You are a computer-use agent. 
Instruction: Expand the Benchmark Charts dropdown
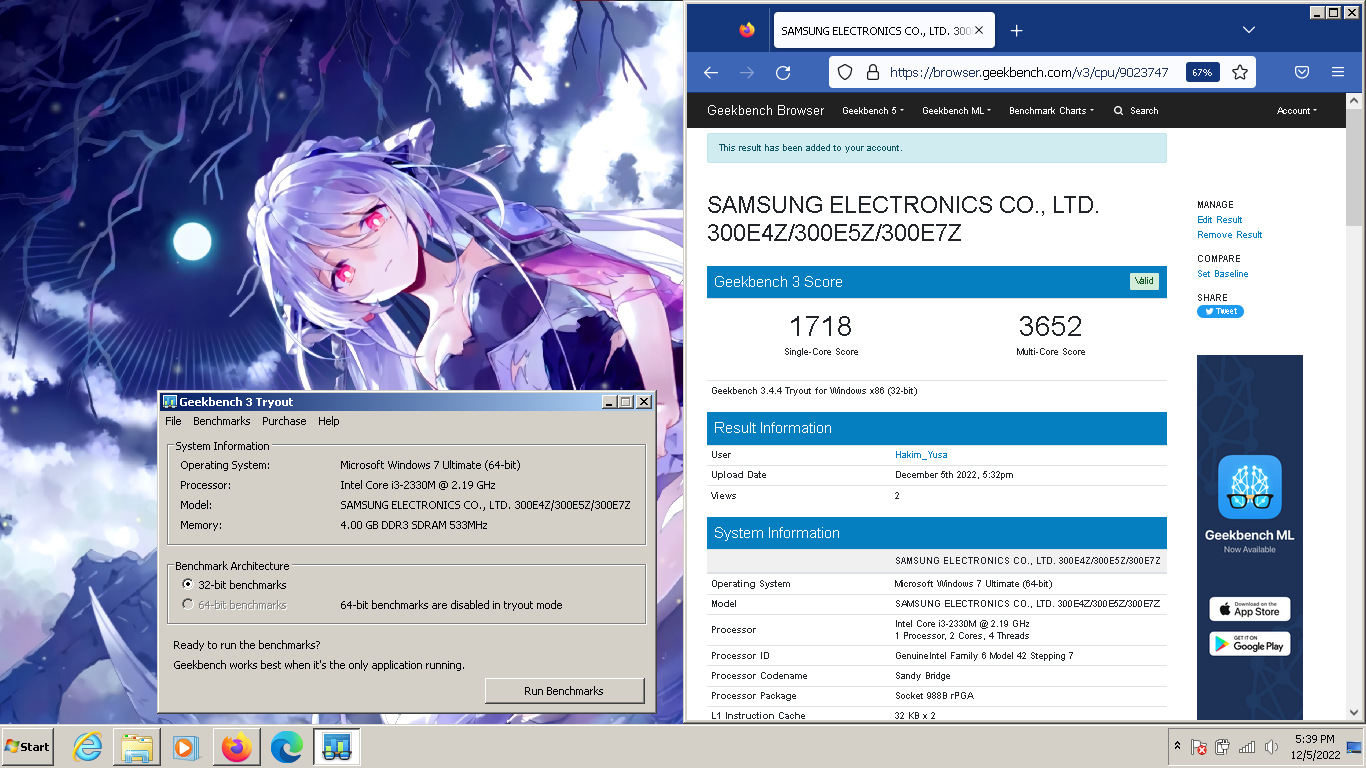click(1051, 111)
